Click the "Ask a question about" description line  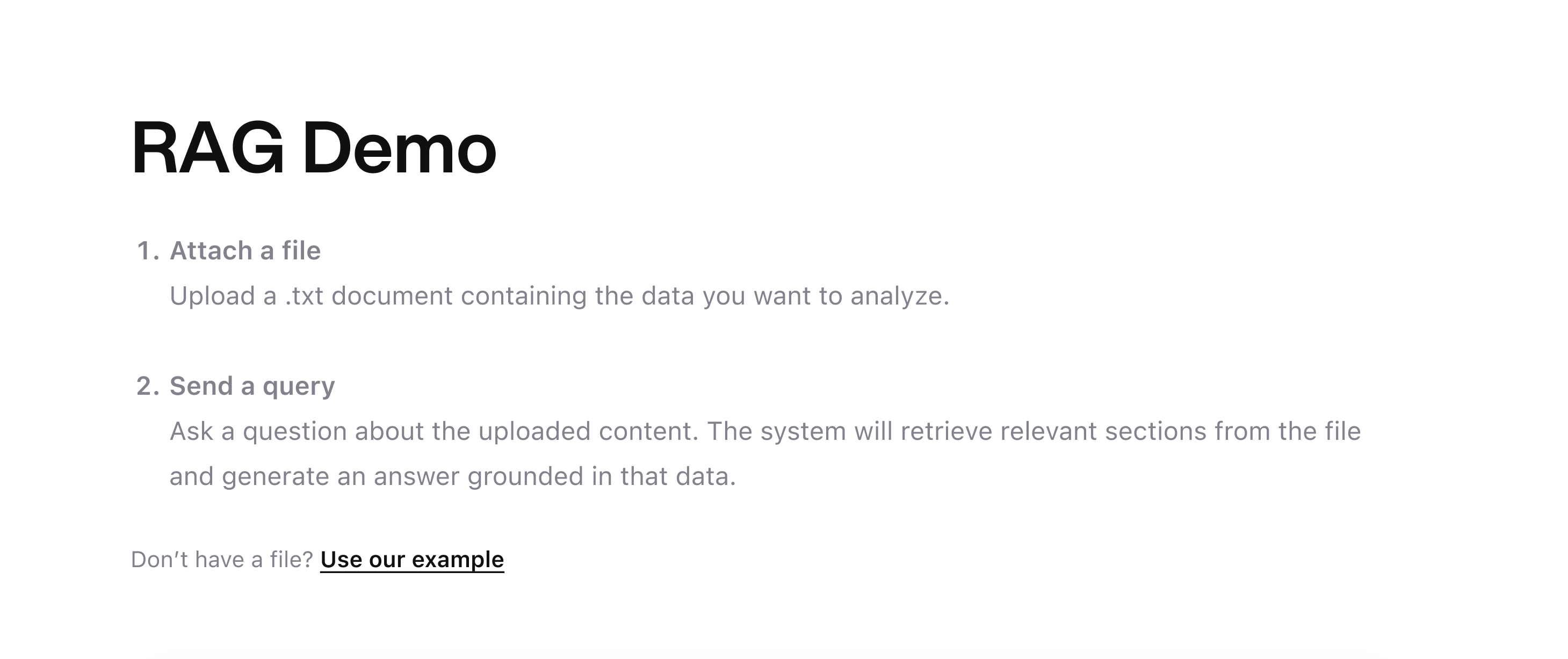click(764, 431)
